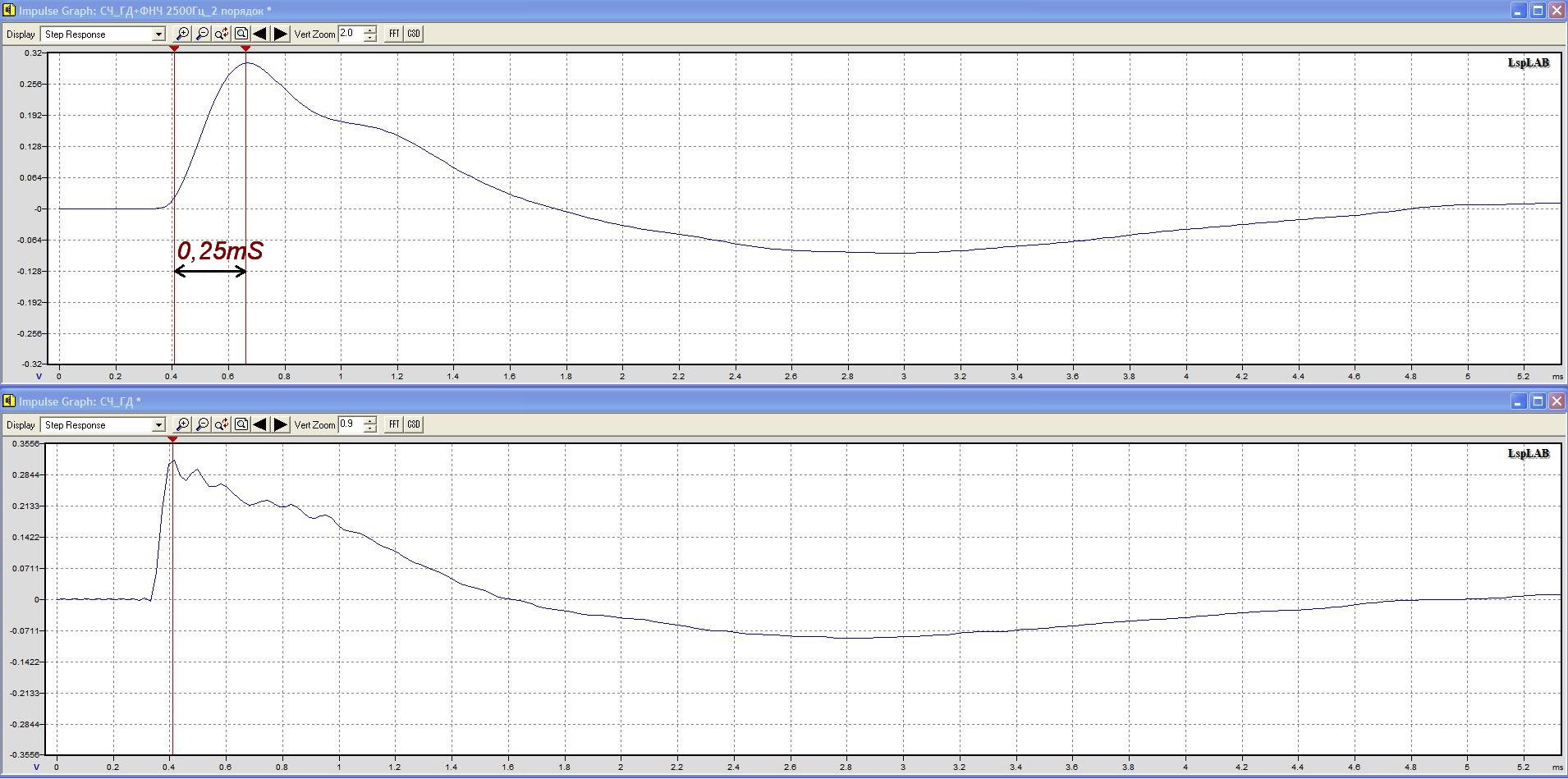Decrease Vert Zoom with down arrow in lower window
1568x779 pixels.
370,429
